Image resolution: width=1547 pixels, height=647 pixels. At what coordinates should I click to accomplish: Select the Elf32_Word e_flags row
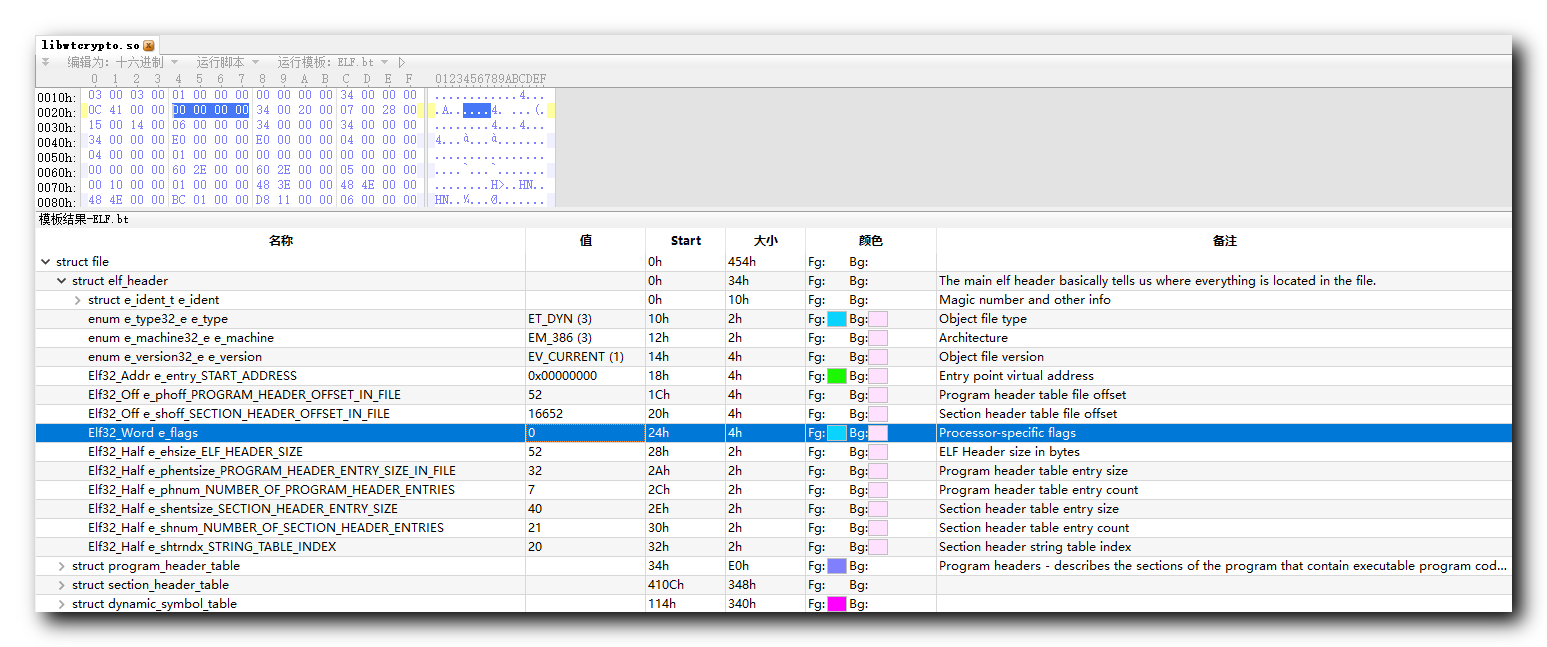pyautogui.click(x=774, y=433)
